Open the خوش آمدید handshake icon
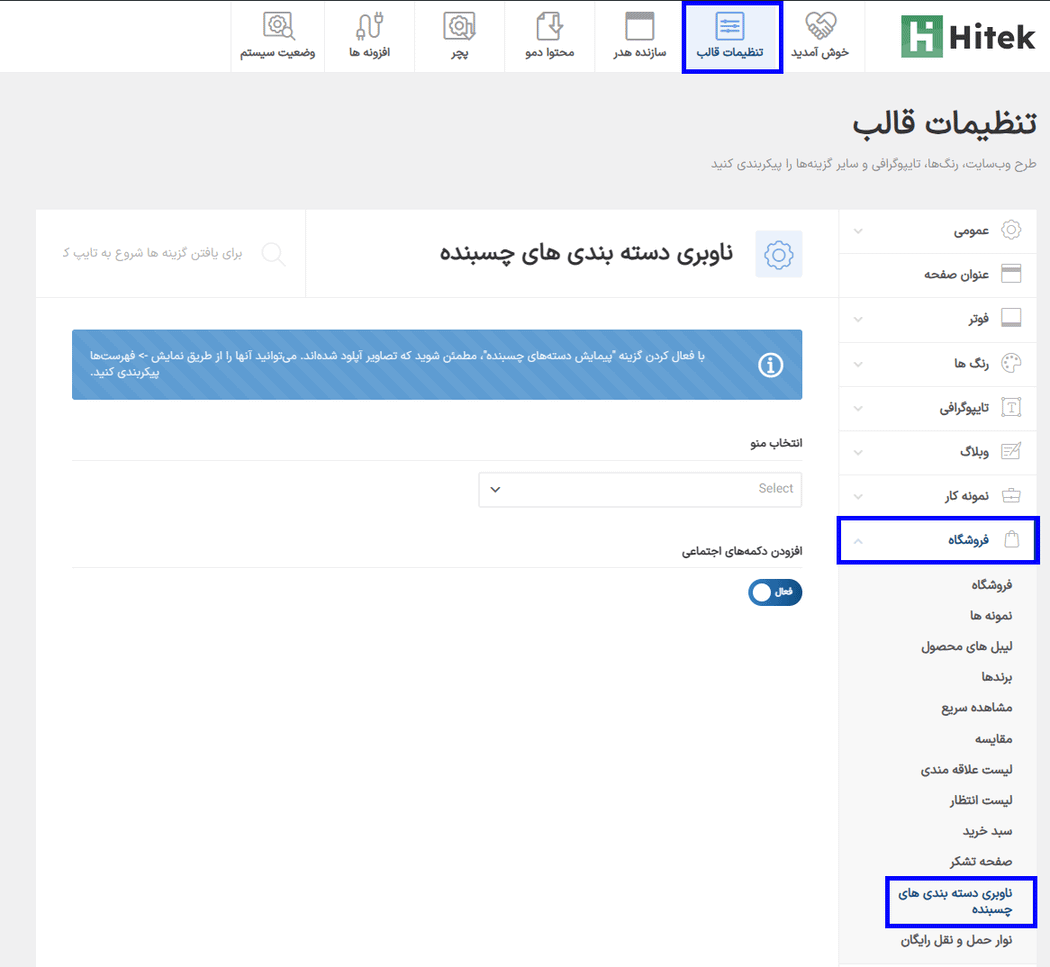Viewport: 1050px width, 967px height. pyautogui.click(x=820, y=26)
